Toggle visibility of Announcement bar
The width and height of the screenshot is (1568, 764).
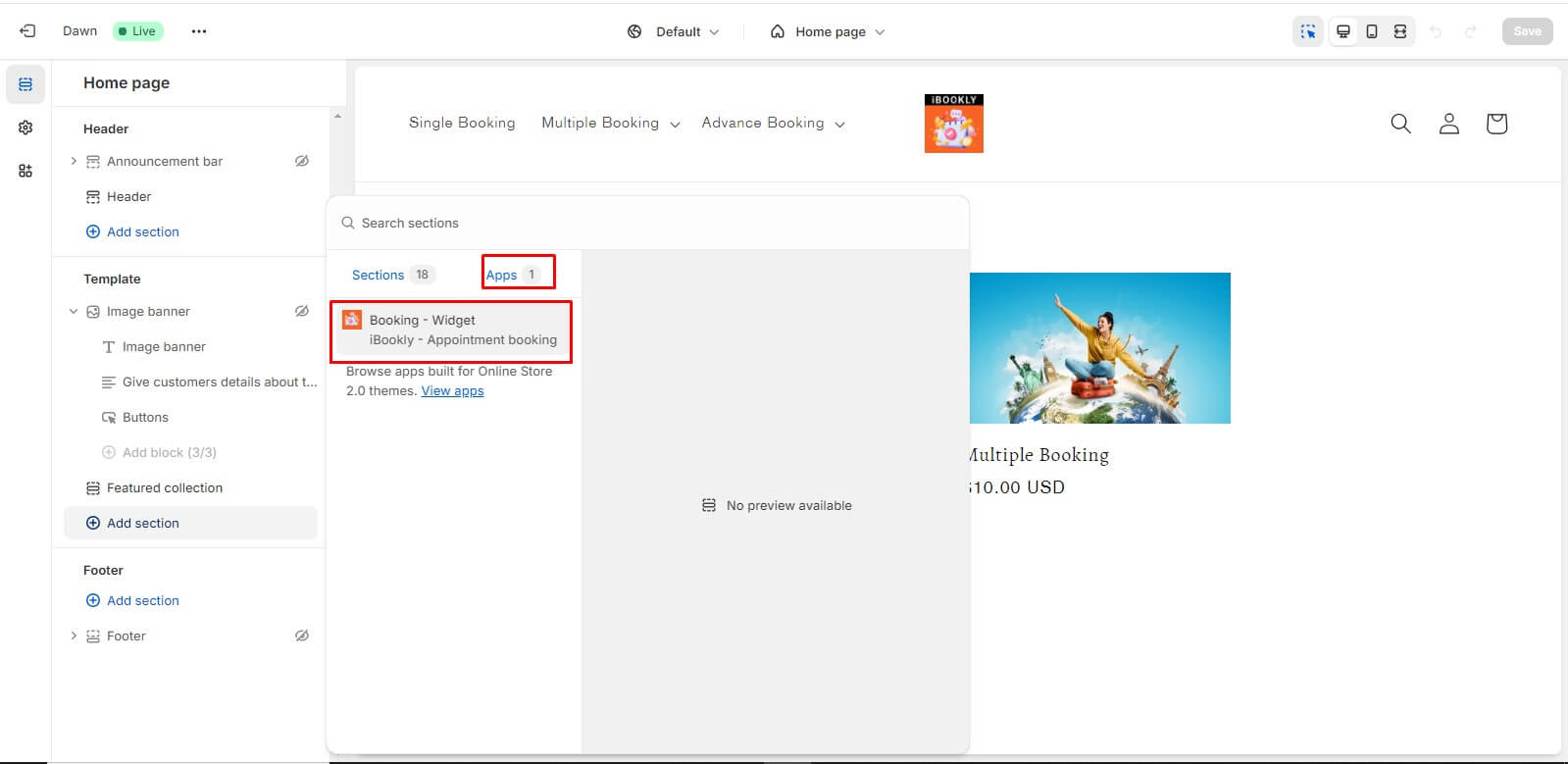click(x=302, y=161)
